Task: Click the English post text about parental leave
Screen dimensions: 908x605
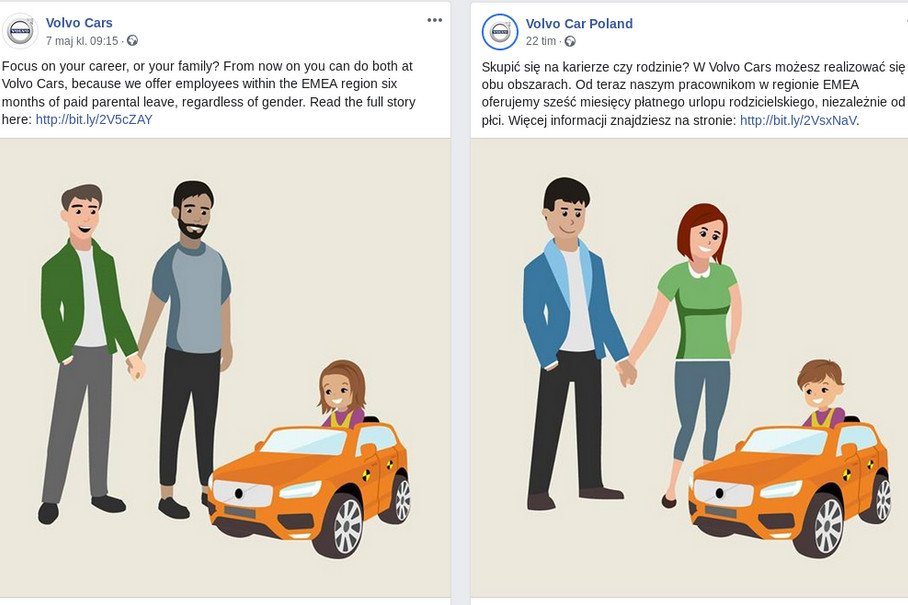Action: 209,93
